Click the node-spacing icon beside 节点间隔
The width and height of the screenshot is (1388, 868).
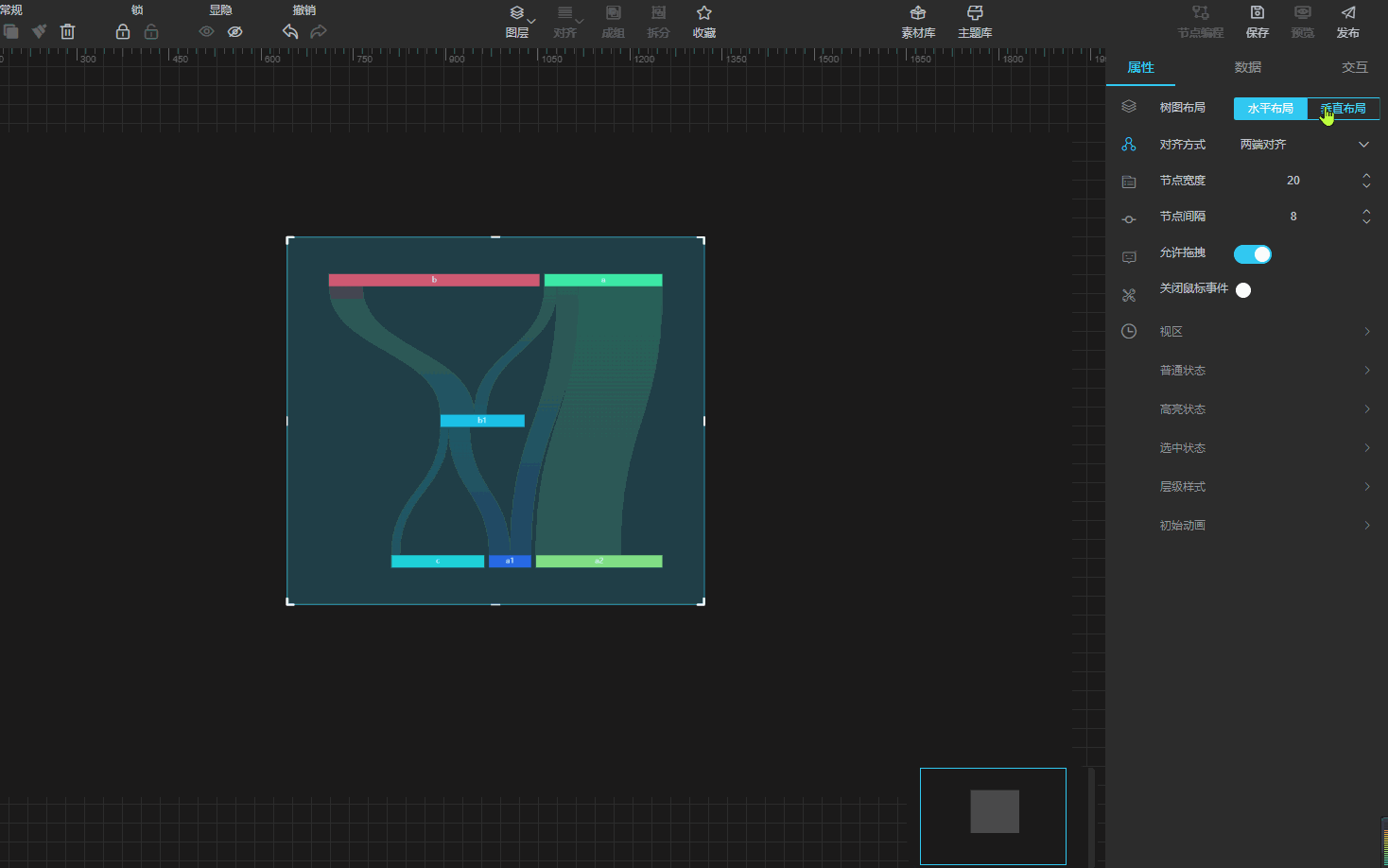1129,219
